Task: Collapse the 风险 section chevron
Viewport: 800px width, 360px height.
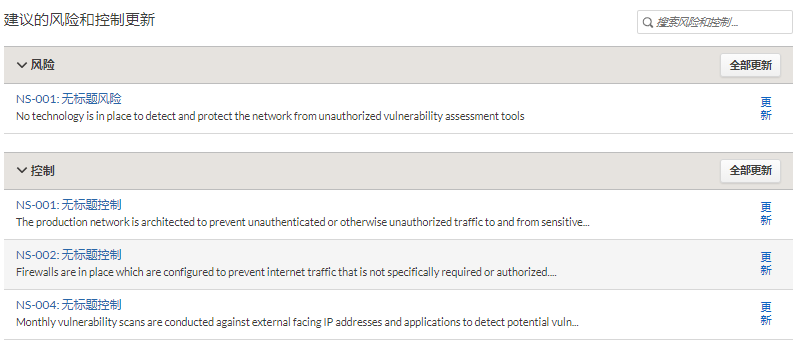Action: pos(21,65)
